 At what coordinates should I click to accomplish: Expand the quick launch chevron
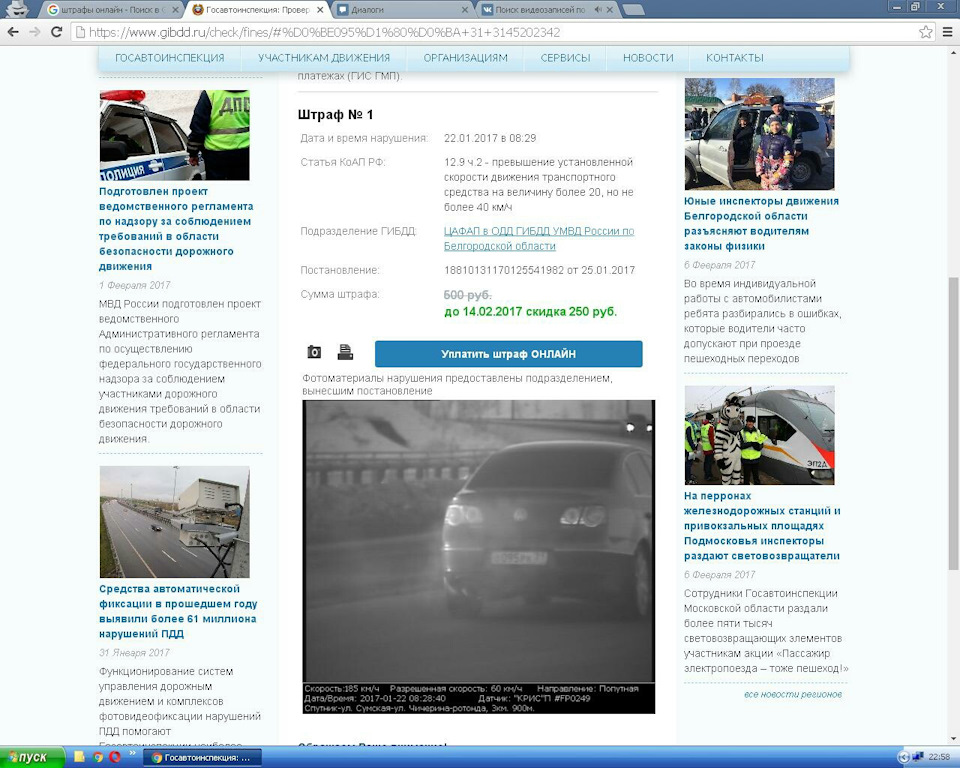tap(133, 753)
